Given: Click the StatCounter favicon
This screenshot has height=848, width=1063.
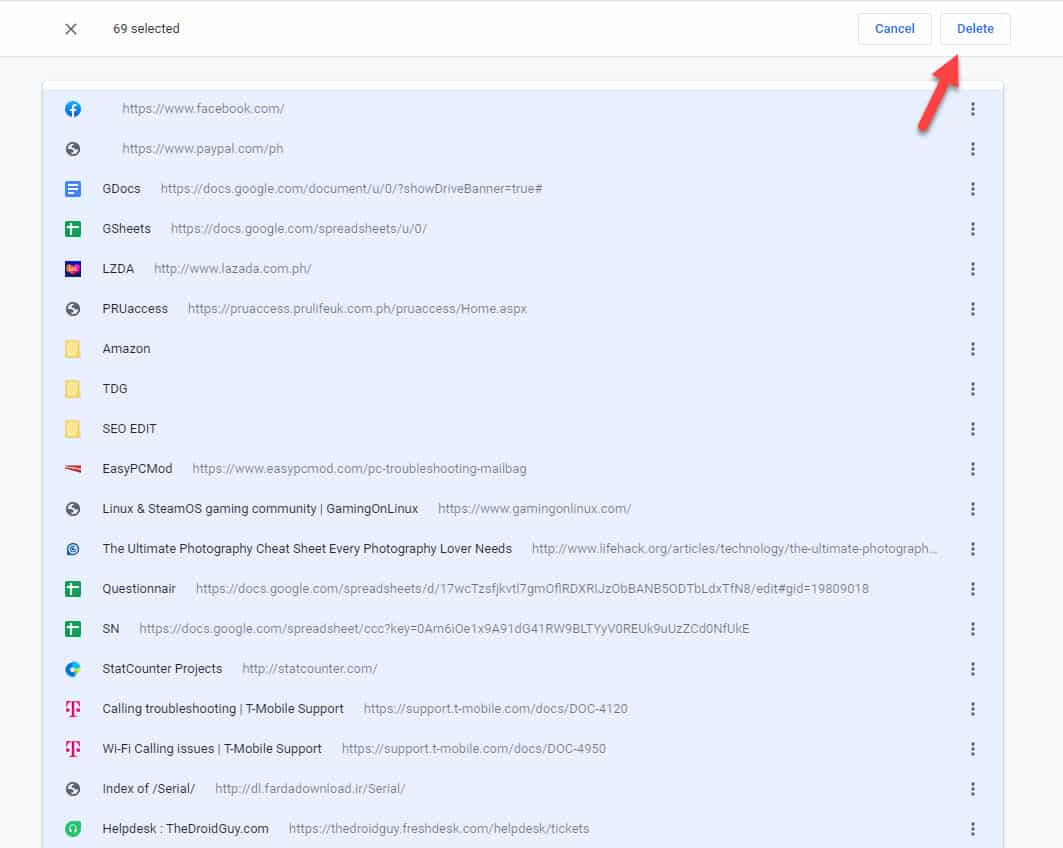Looking at the screenshot, I should (73, 669).
